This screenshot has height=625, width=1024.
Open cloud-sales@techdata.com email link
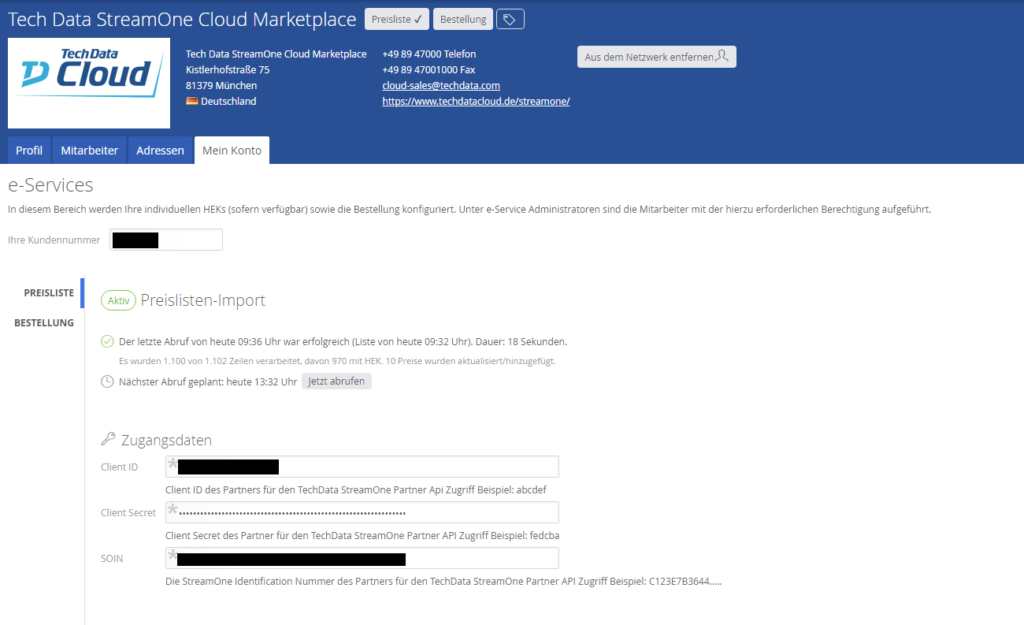tap(441, 86)
